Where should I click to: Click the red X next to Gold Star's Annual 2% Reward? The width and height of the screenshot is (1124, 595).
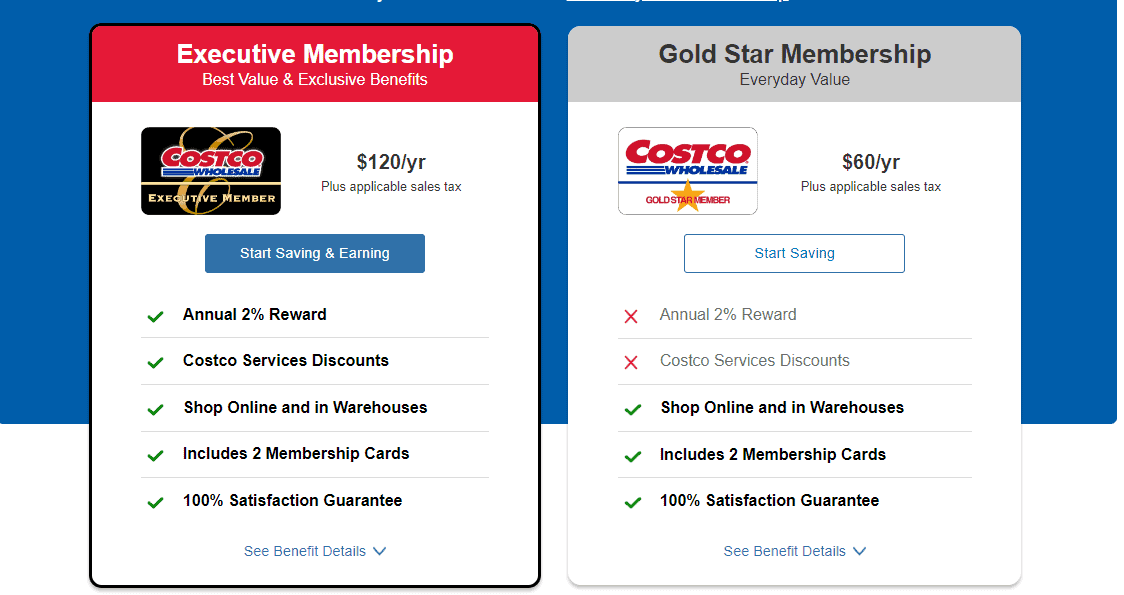click(632, 315)
